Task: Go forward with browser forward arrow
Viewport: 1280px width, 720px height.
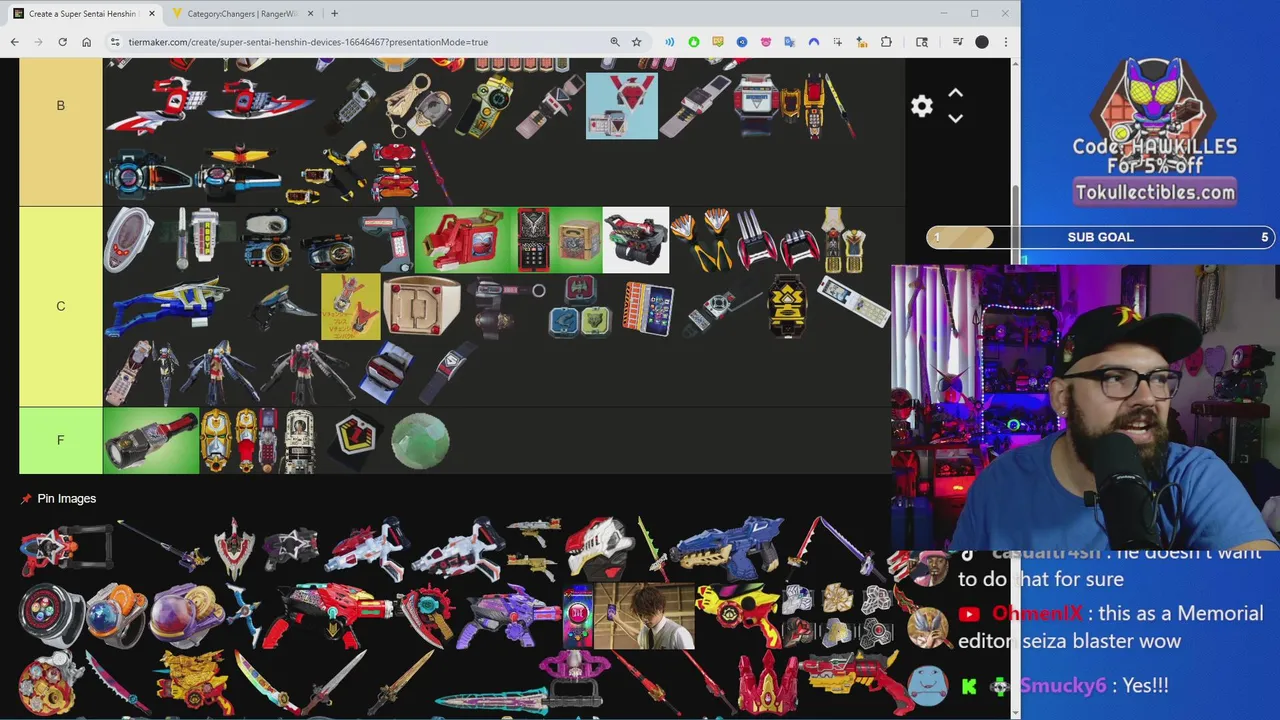Action: point(38,42)
